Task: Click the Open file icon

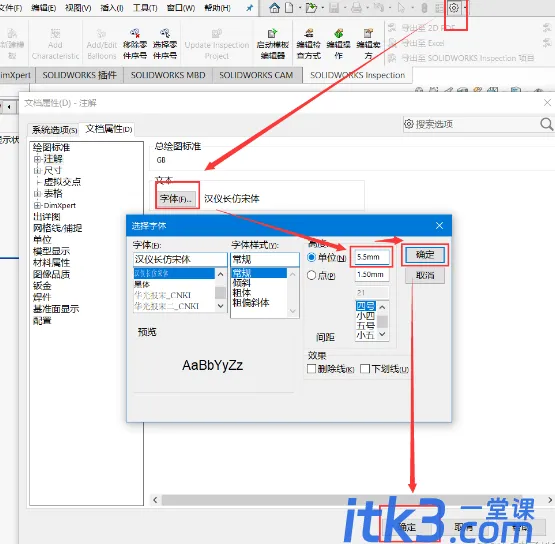Action: coord(311,7)
